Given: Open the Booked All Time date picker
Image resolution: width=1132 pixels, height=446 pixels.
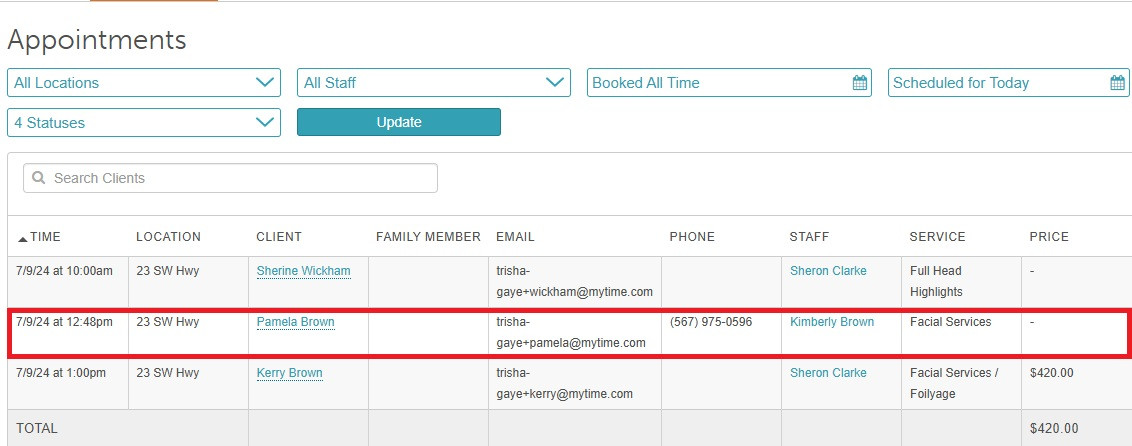Looking at the screenshot, I should (729, 82).
